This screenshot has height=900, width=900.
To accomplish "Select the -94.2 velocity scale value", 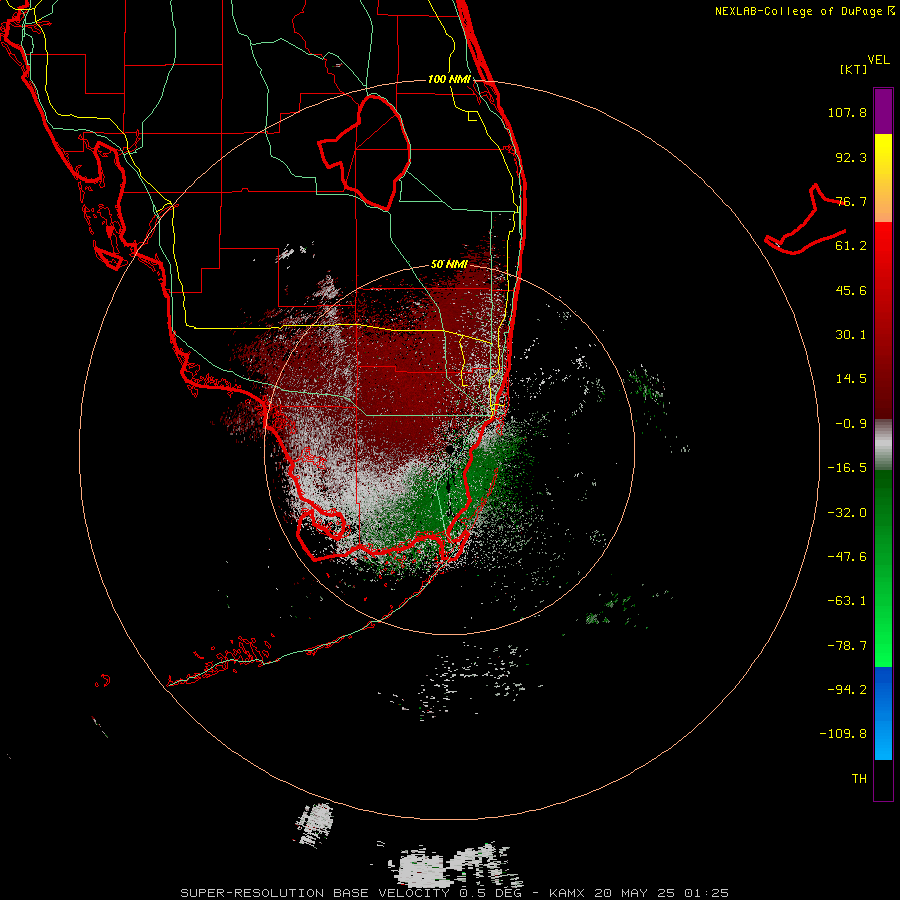I will [x=847, y=689].
